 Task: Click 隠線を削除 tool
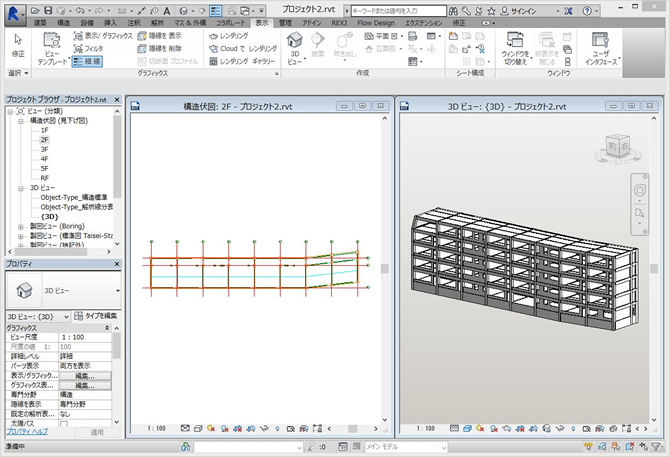[159, 48]
